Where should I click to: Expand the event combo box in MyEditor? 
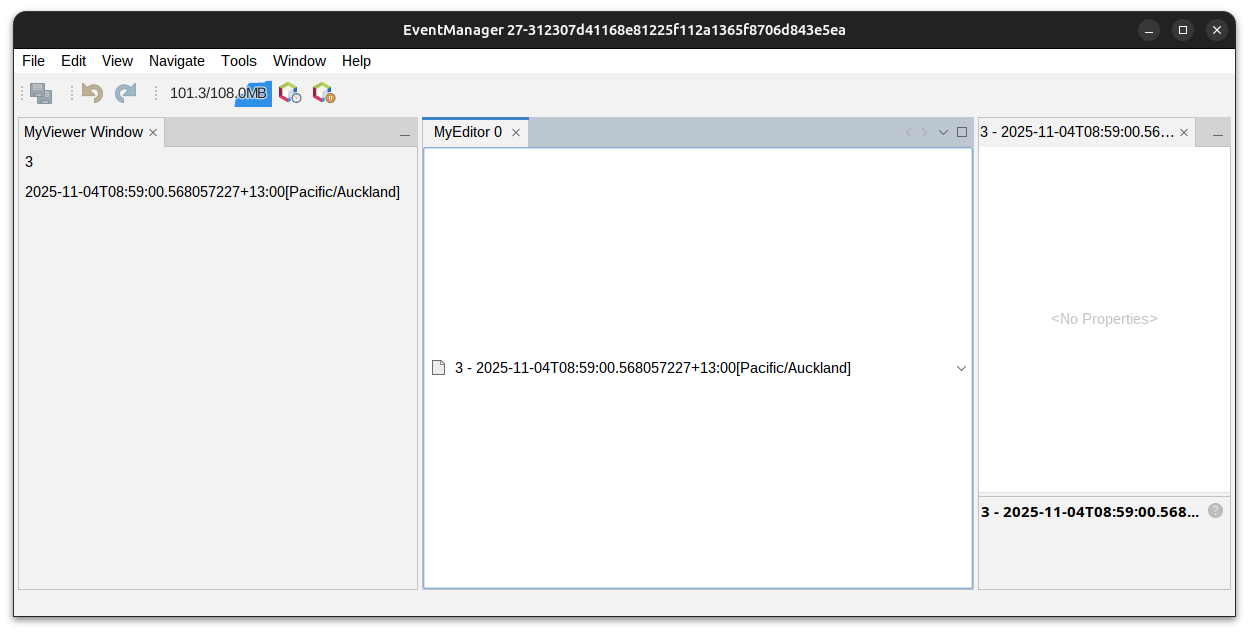tap(961, 368)
